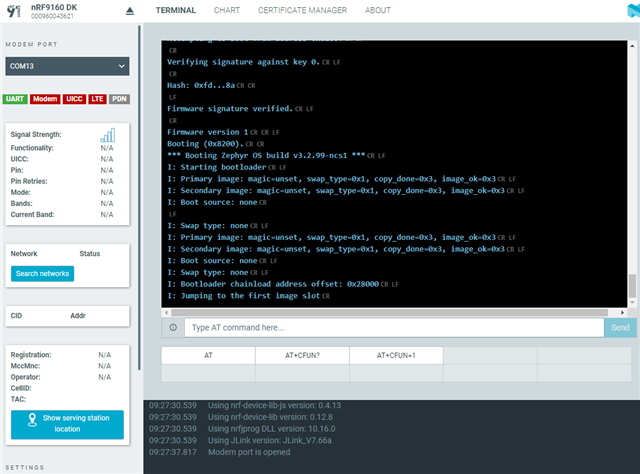Click the Network column header
Screen dimensions: 640x474
click(x=24, y=254)
